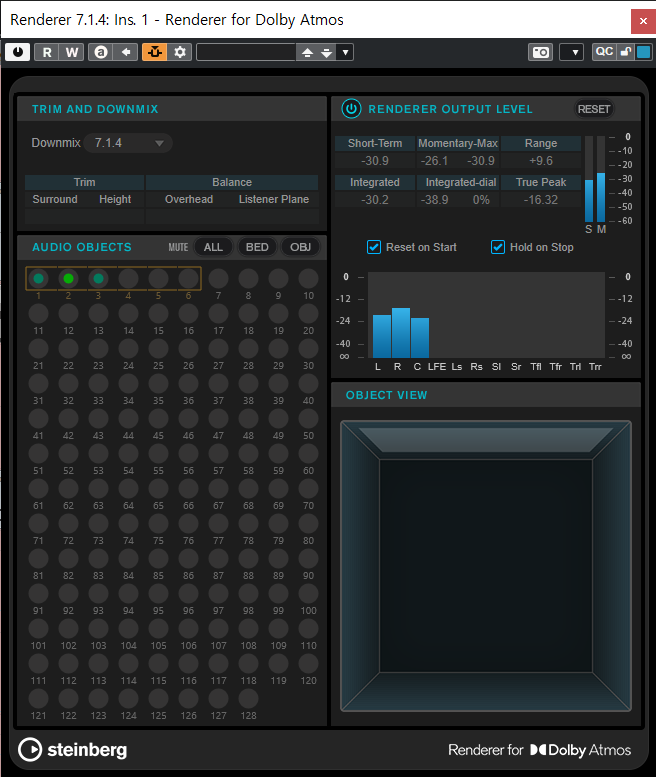Expand dropdown beside snapshot camera

point(572,52)
